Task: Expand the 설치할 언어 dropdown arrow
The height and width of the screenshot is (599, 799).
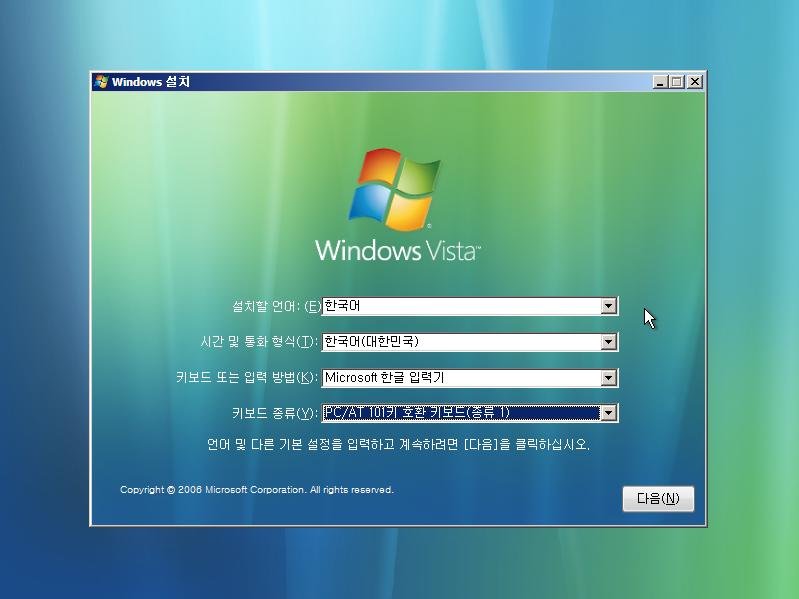Action: (608, 306)
